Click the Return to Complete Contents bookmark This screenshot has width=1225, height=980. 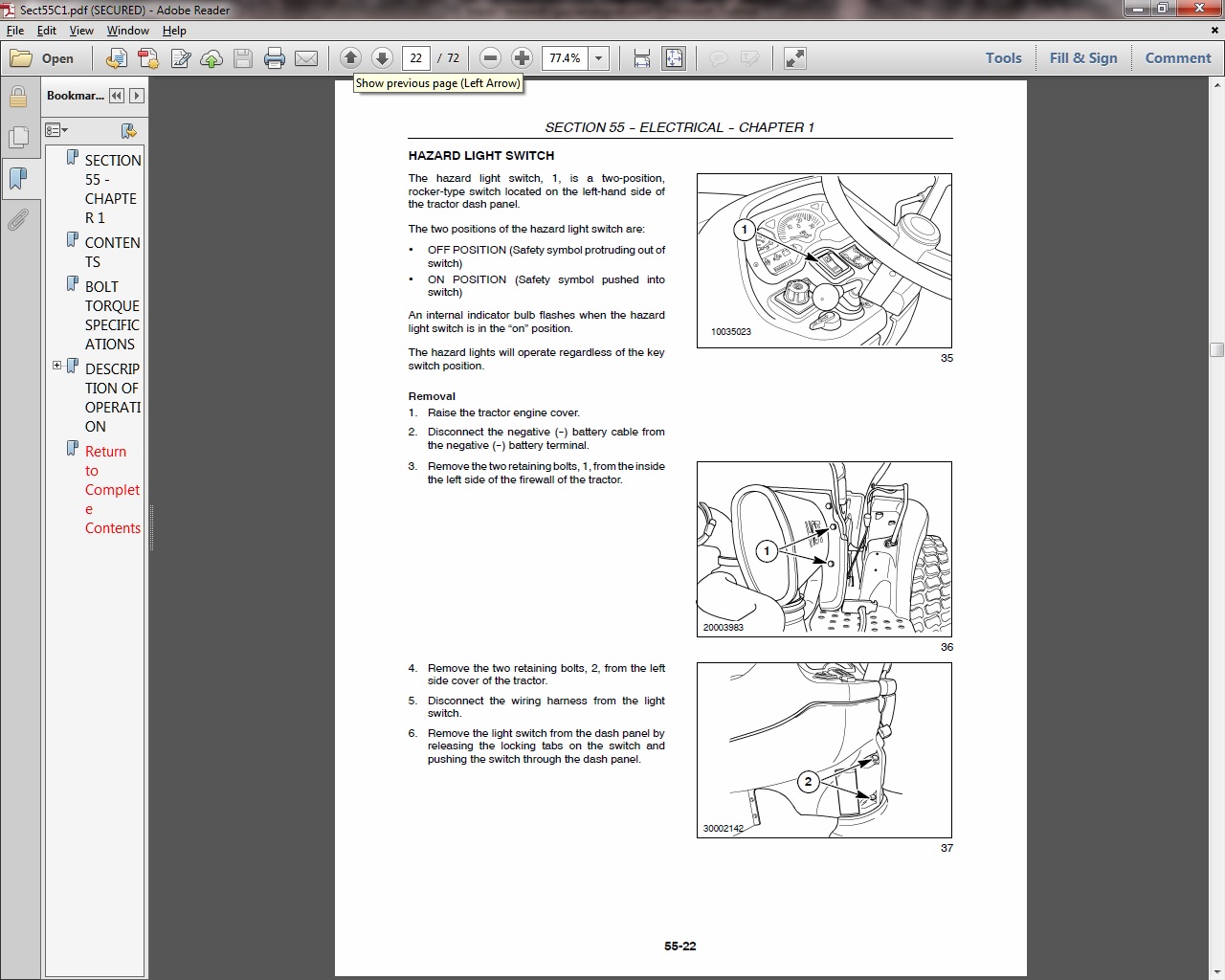click(112, 489)
